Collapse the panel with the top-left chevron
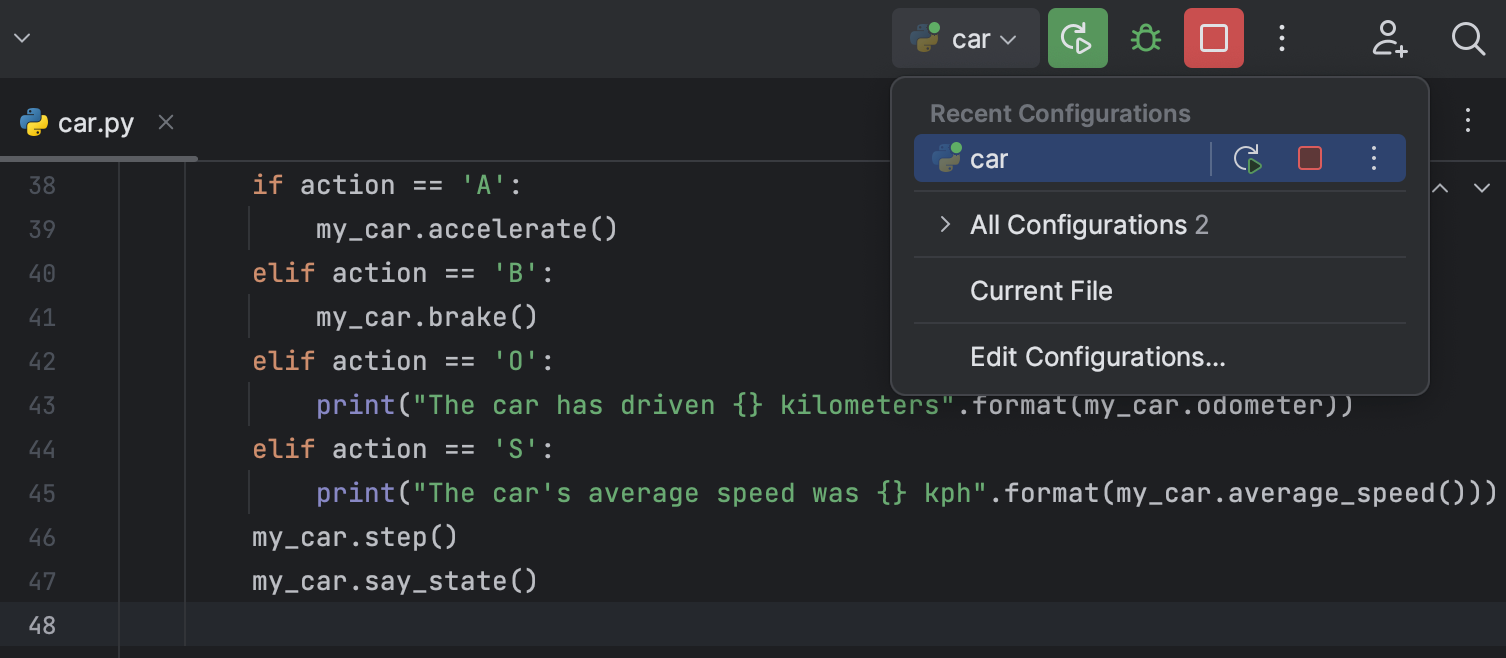 coord(22,38)
